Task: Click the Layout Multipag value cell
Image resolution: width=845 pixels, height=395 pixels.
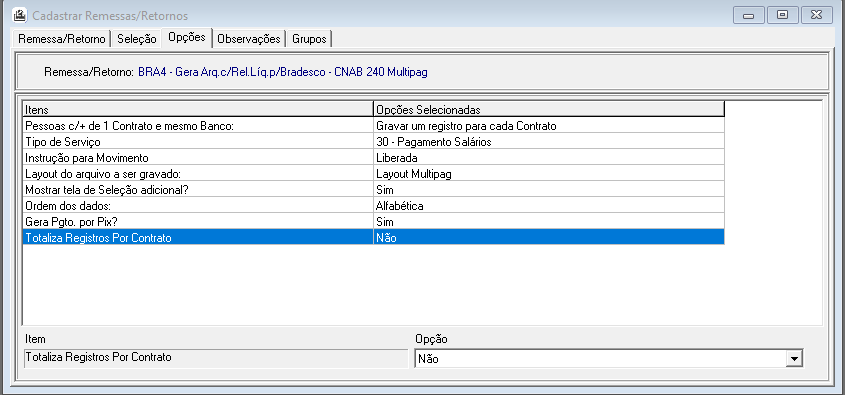Action: click(x=549, y=174)
